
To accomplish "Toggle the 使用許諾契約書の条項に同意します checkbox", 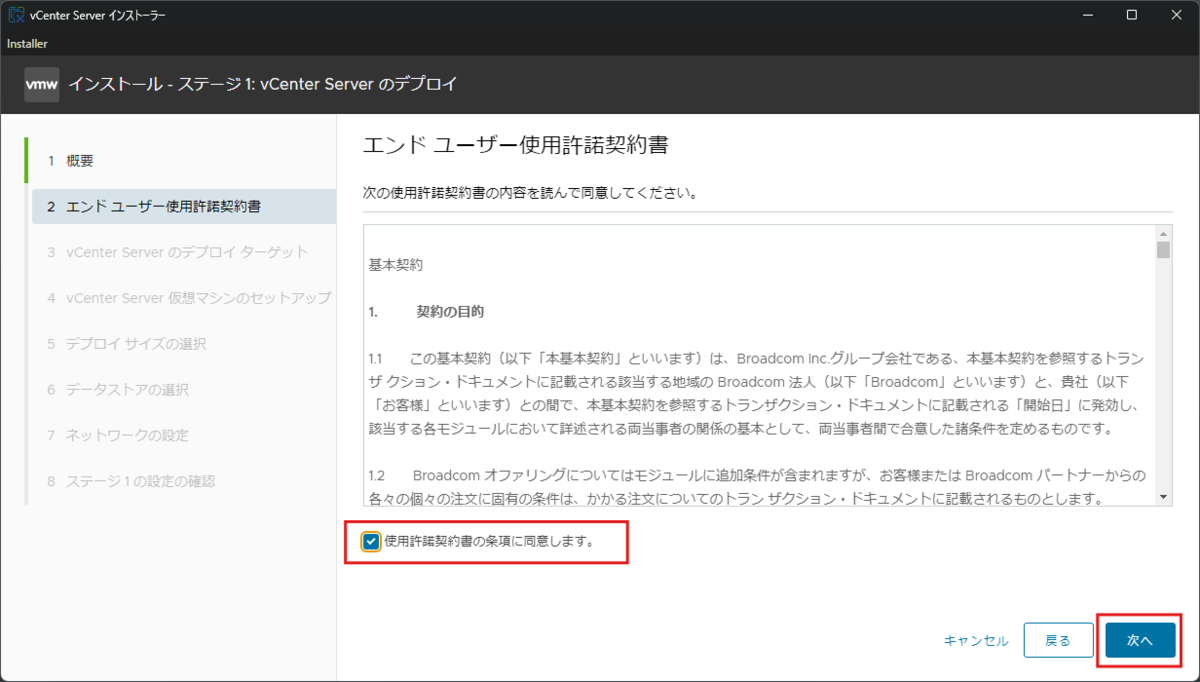I will pyautogui.click(x=372, y=542).
